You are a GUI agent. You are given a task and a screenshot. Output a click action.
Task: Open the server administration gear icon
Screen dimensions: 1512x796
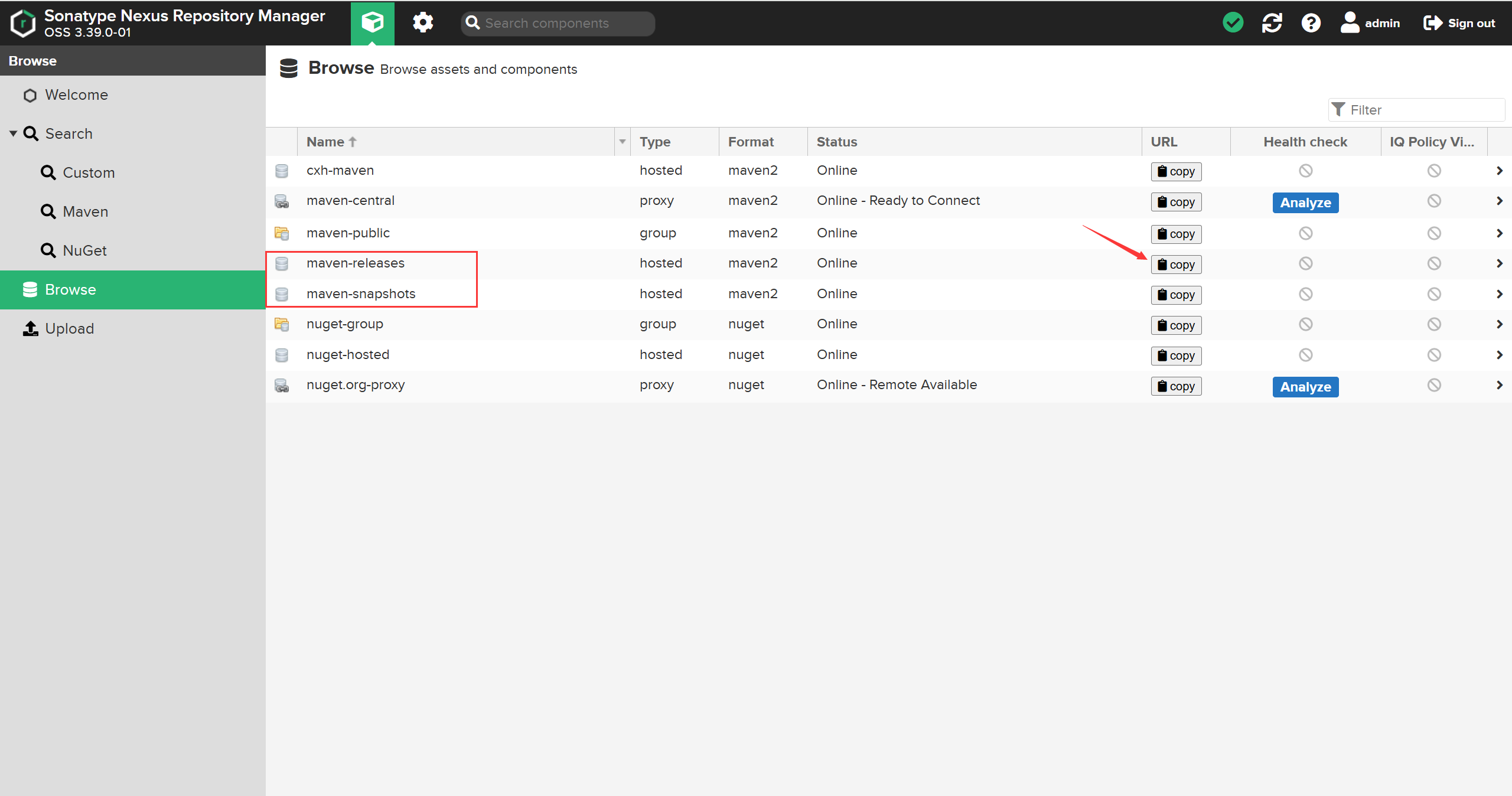point(422,23)
